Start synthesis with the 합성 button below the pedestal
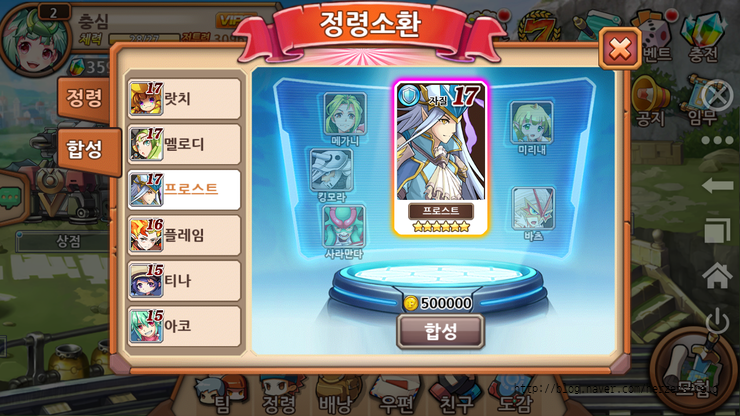 [440, 331]
